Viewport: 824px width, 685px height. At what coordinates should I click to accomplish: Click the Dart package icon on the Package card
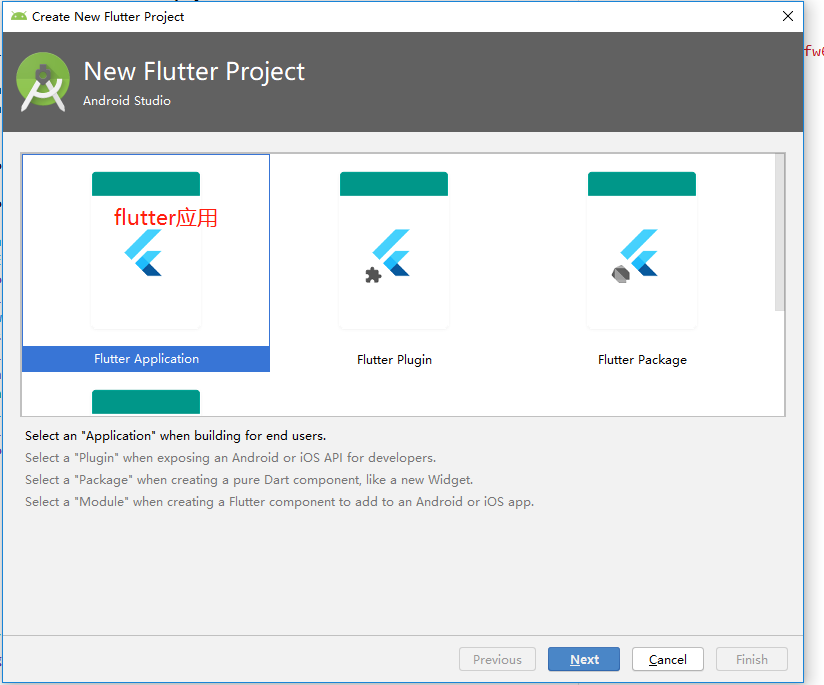tap(621, 274)
